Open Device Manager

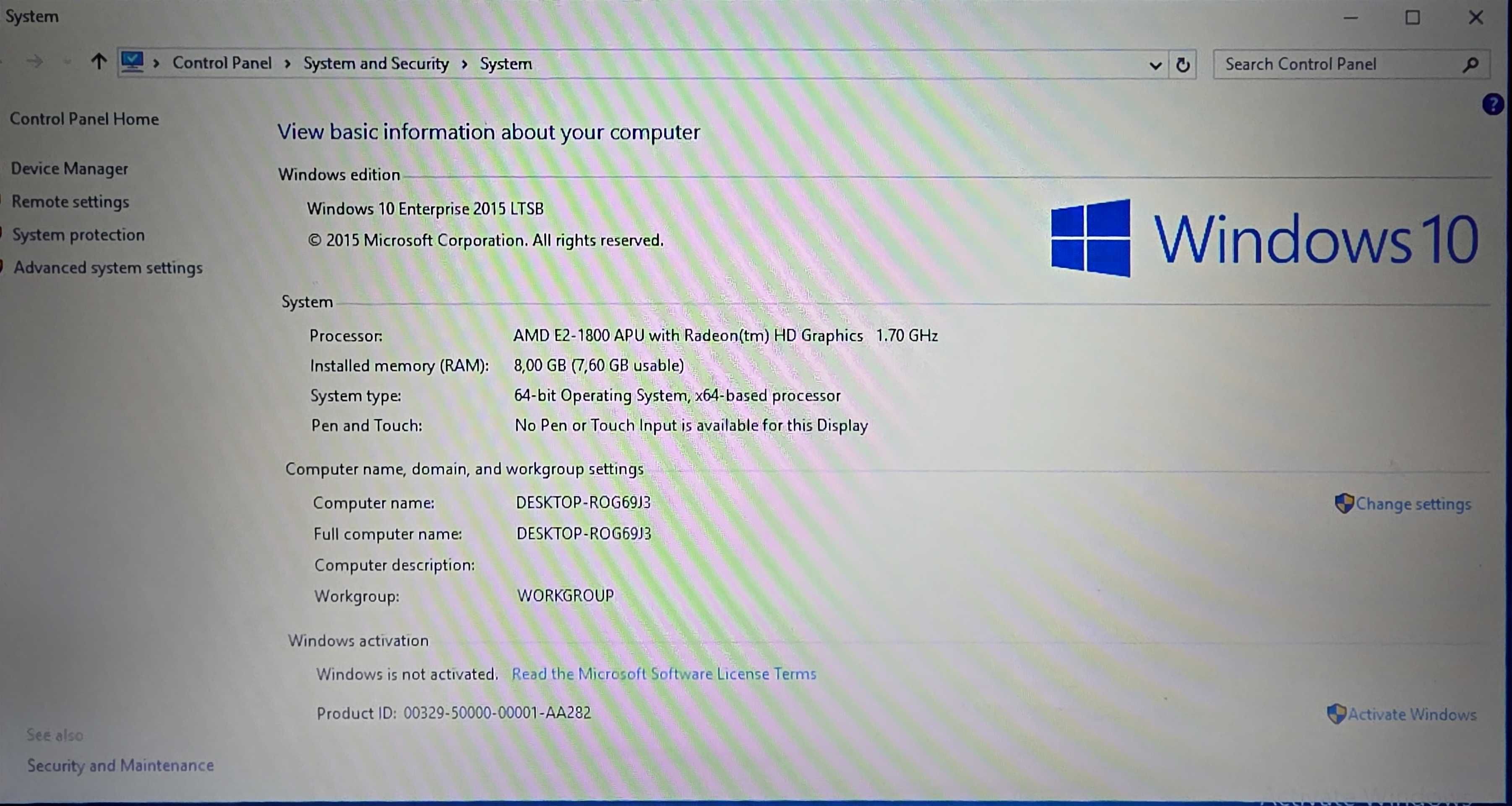coord(69,169)
